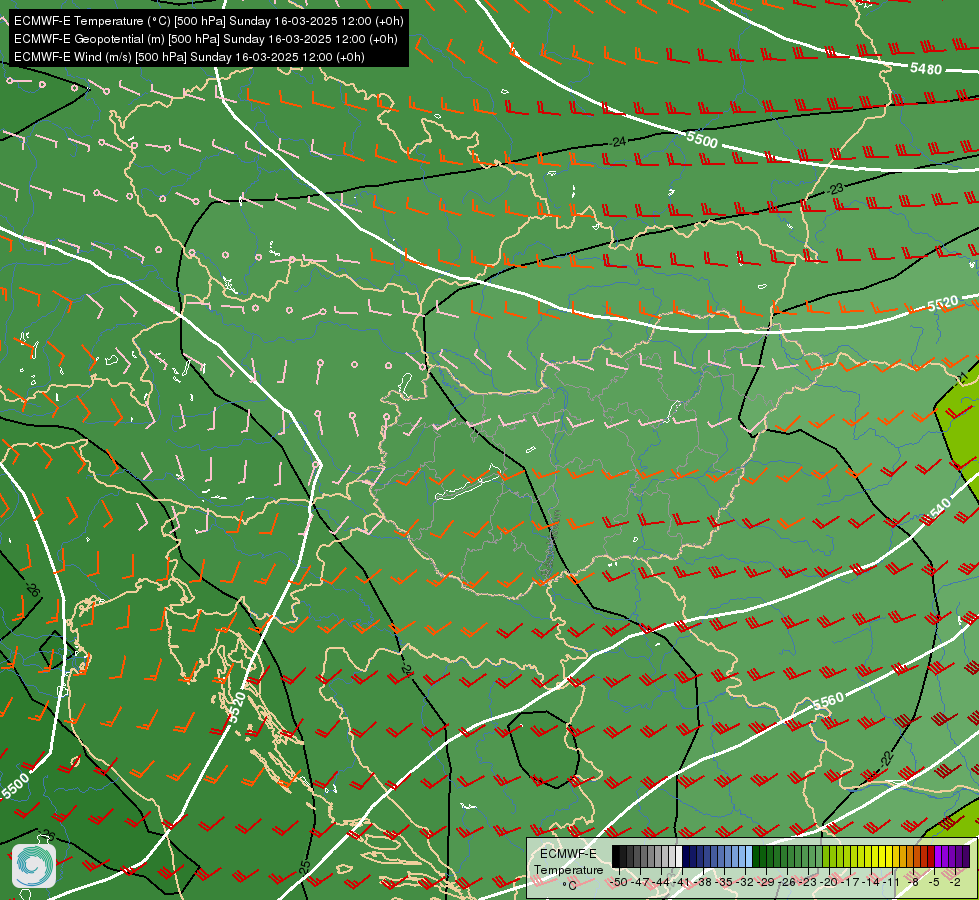979x900 pixels.
Task: Click the -38 value on the legend scale
Action: pos(702,882)
